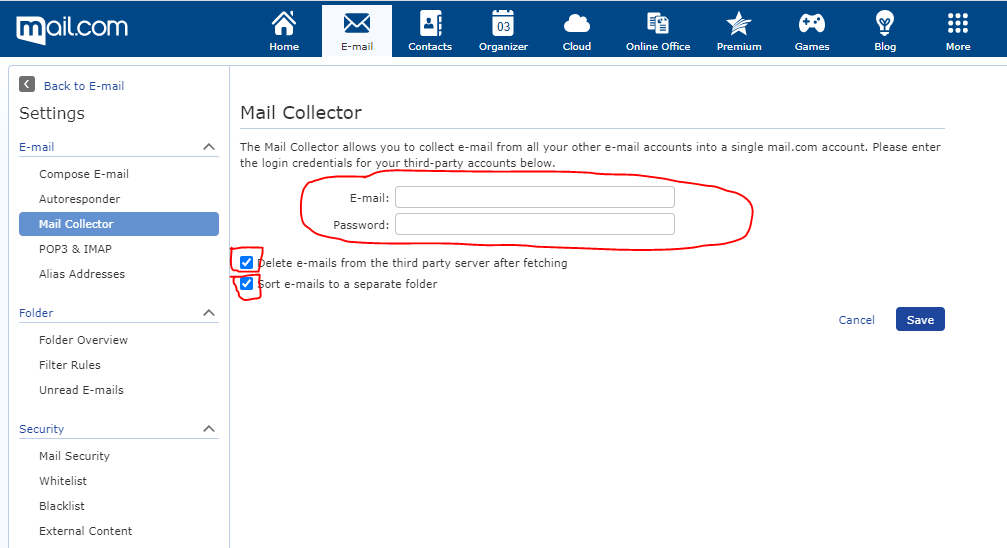Click the Settings sidebar title
This screenshot has width=1007, height=548.
(x=52, y=113)
